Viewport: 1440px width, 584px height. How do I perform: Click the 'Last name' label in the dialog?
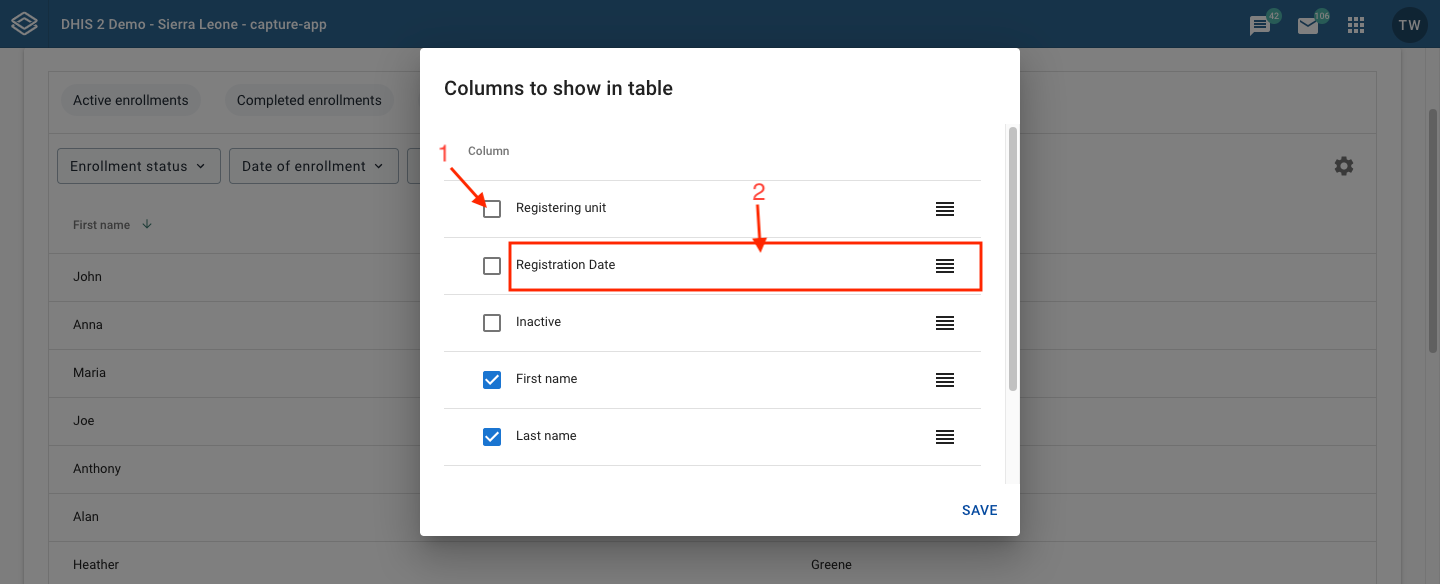(546, 436)
